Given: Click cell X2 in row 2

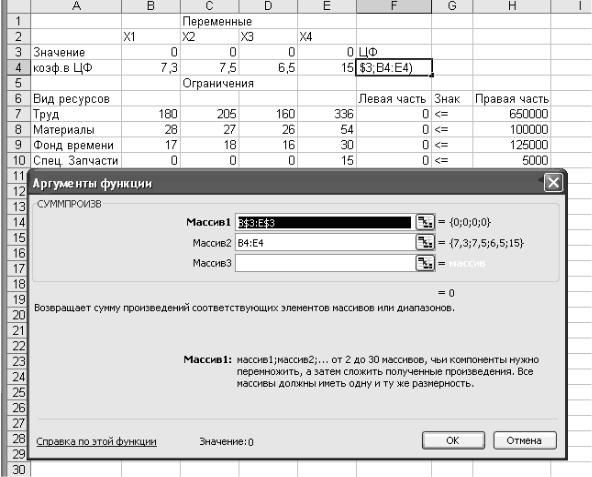Looking at the screenshot, I should click(210, 37).
